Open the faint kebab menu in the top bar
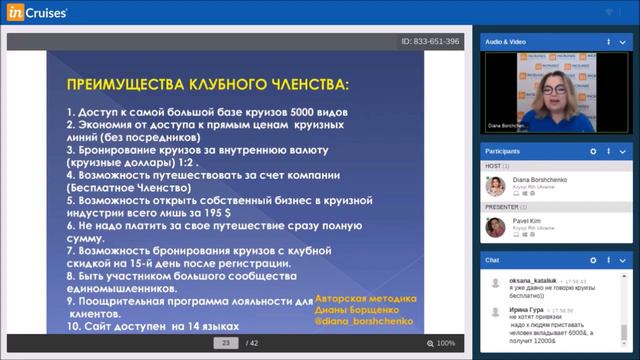The height and width of the screenshot is (360, 640). coord(620,12)
